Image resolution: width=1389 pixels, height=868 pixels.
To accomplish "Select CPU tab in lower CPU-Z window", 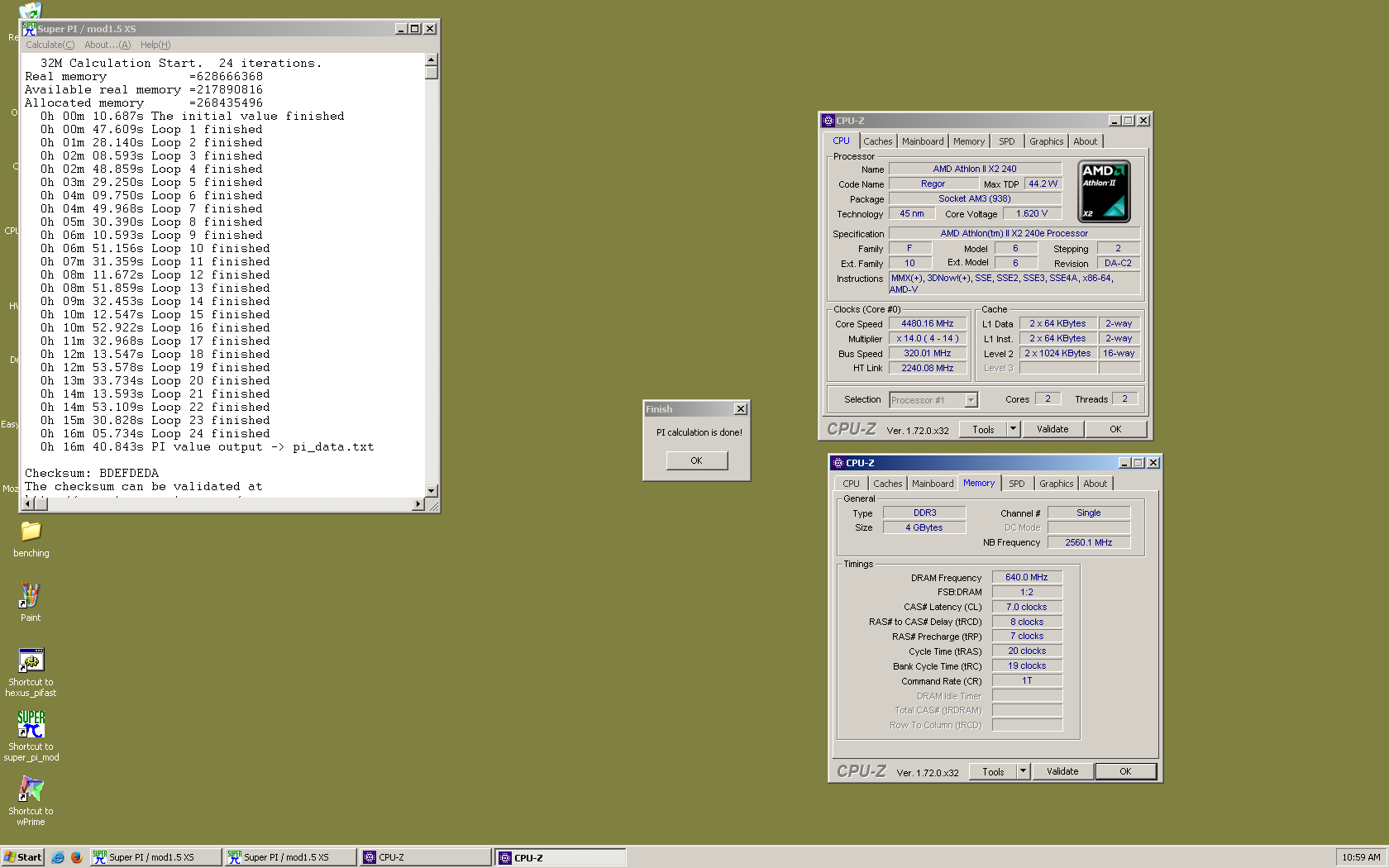I will coord(851,484).
